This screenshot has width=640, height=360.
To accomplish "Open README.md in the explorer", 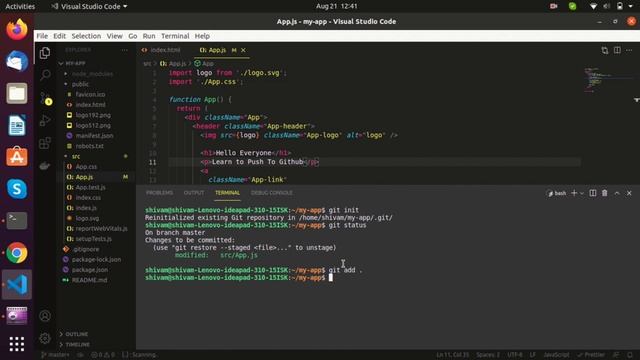I will click(x=89, y=280).
